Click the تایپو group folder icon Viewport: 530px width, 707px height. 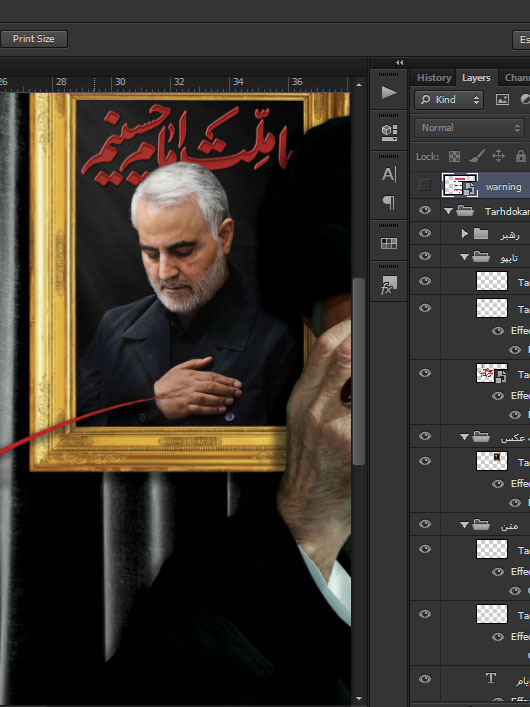point(481,257)
